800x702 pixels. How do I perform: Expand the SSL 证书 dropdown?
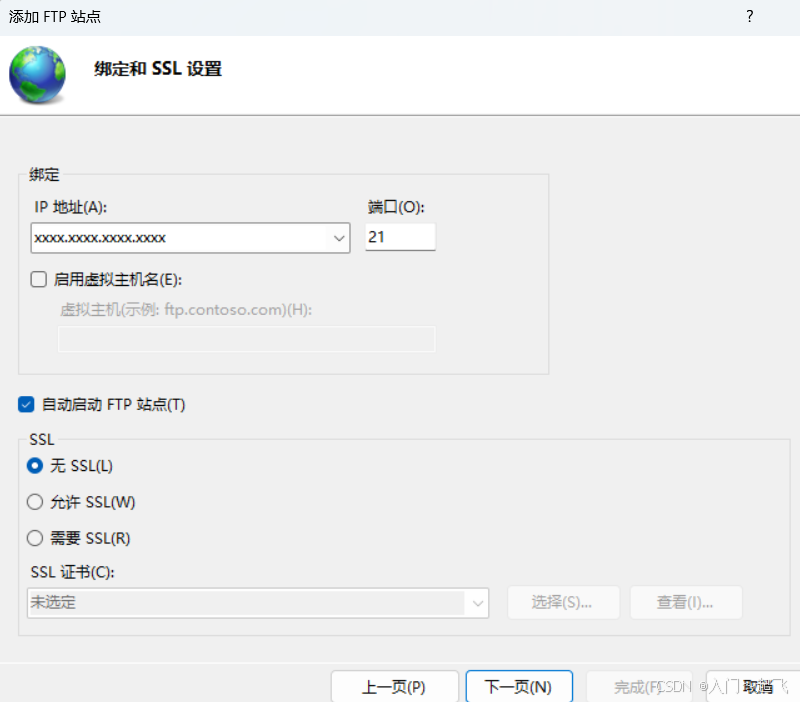478,603
